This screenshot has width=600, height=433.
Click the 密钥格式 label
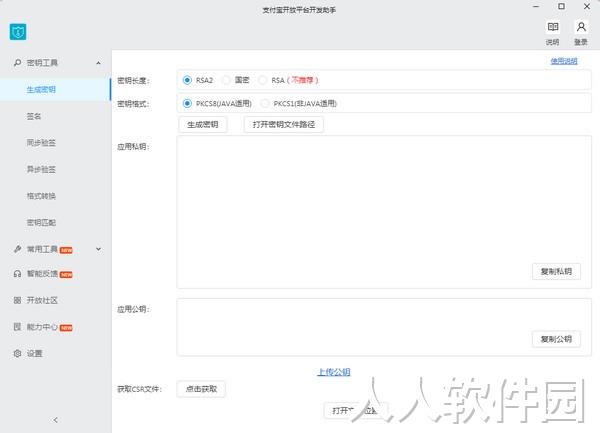(133, 104)
